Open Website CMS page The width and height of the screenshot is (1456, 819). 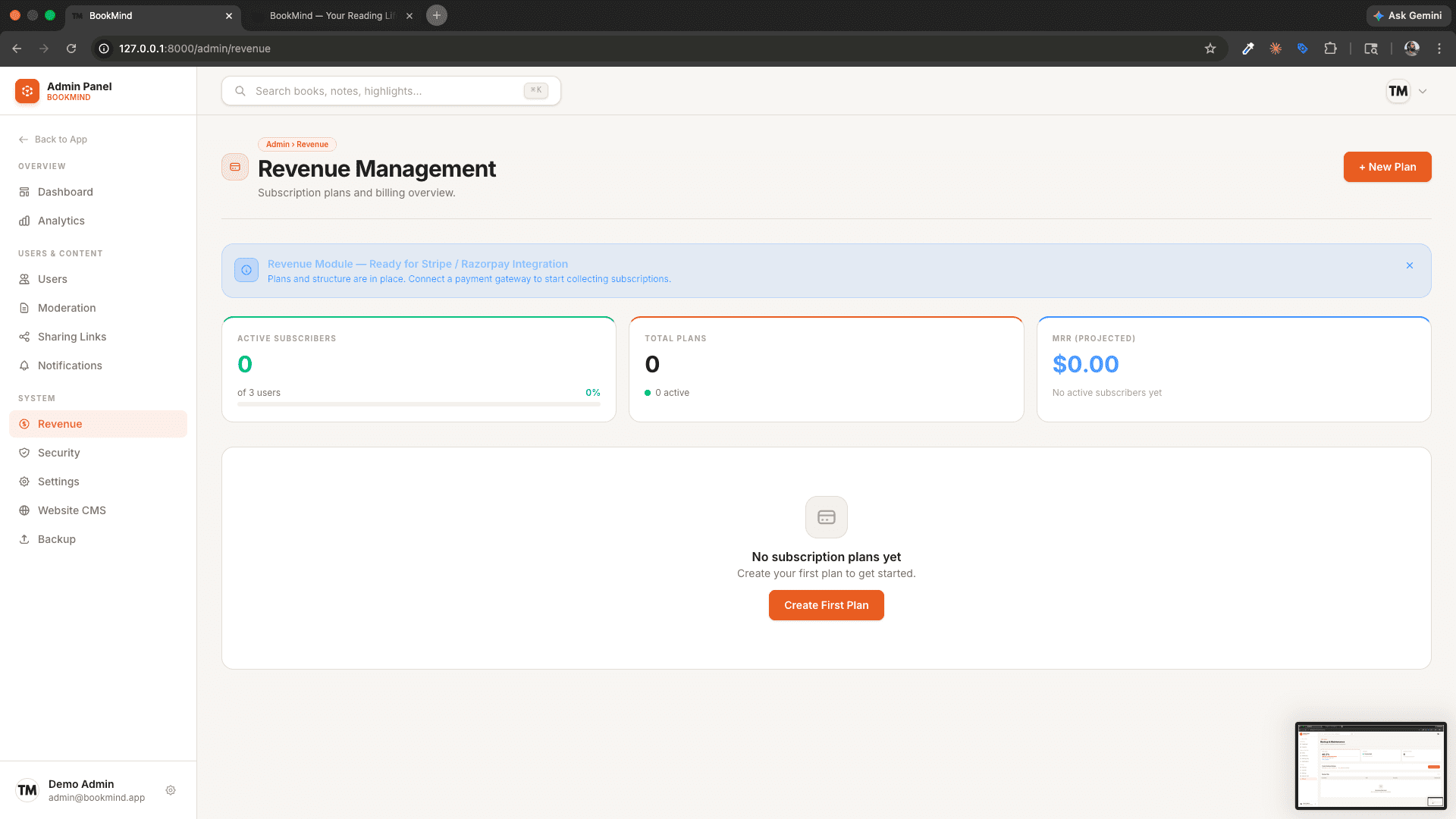(x=98, y=510)
